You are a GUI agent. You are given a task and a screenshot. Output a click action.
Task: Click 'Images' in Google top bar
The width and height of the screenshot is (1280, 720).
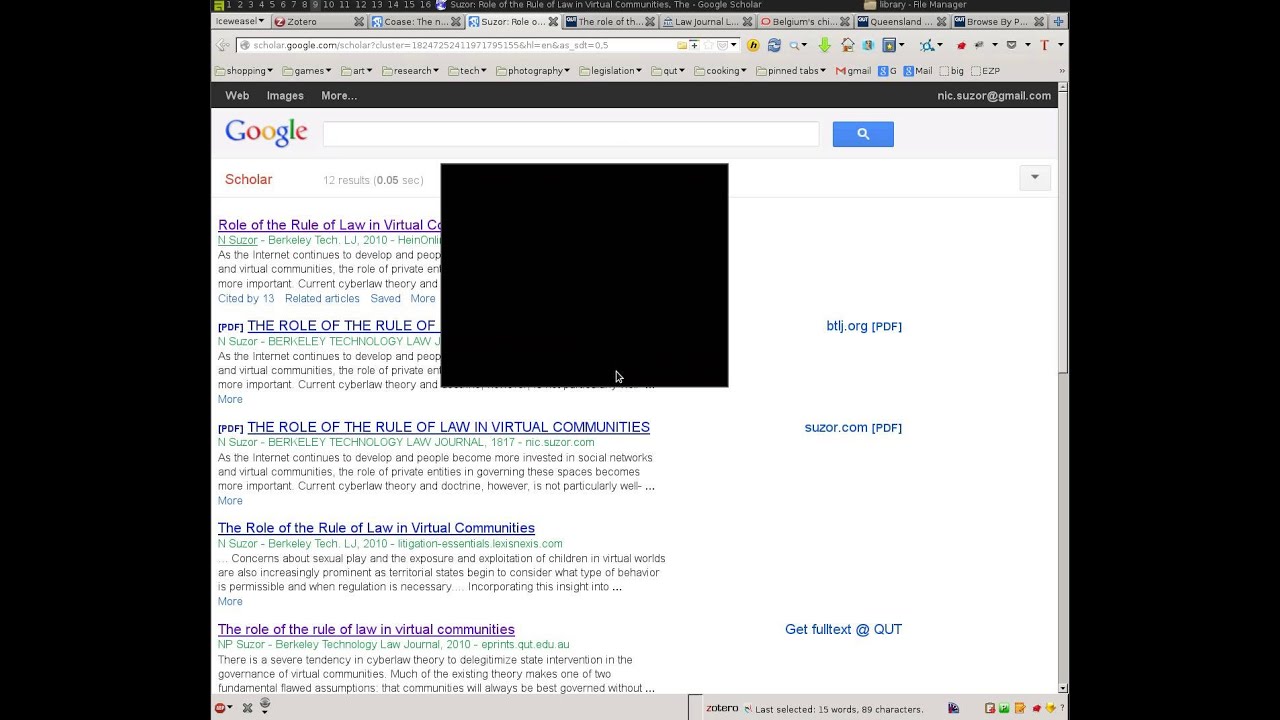(285, 96)
